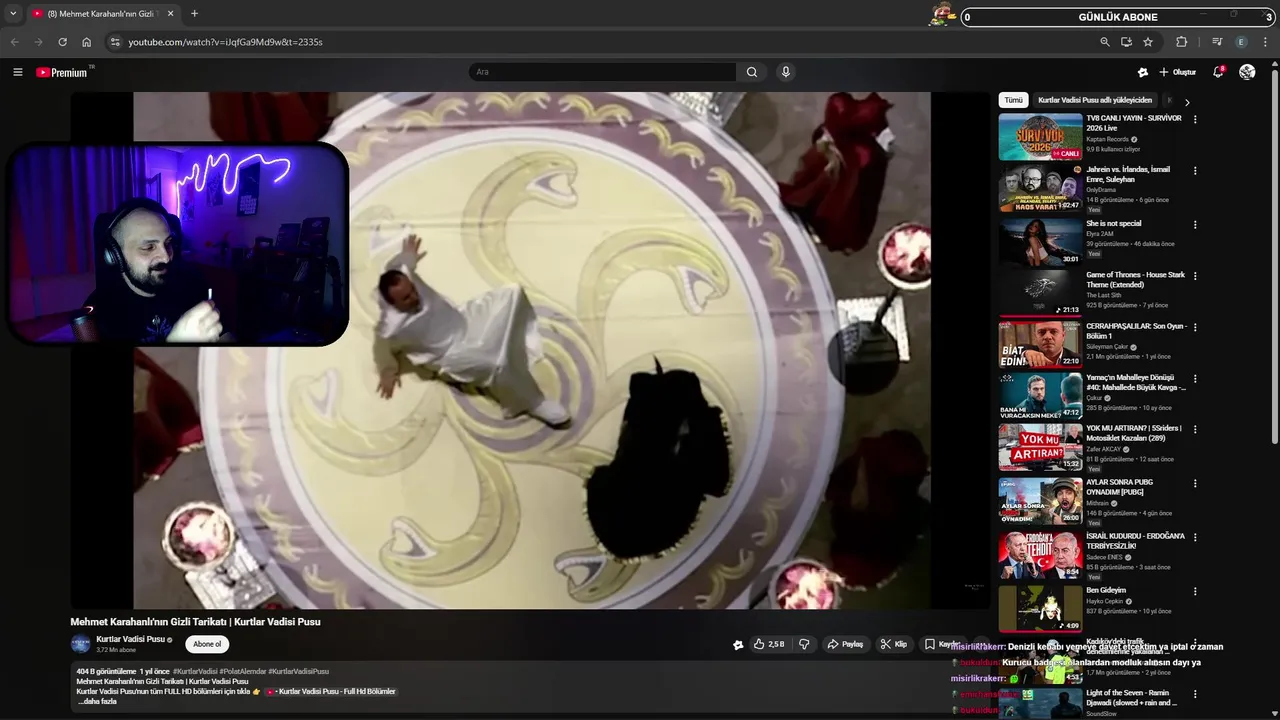The image size is (1280, 720).
Task: Open Ben Gideyim video thumbnail
Action: point(1040,609)
